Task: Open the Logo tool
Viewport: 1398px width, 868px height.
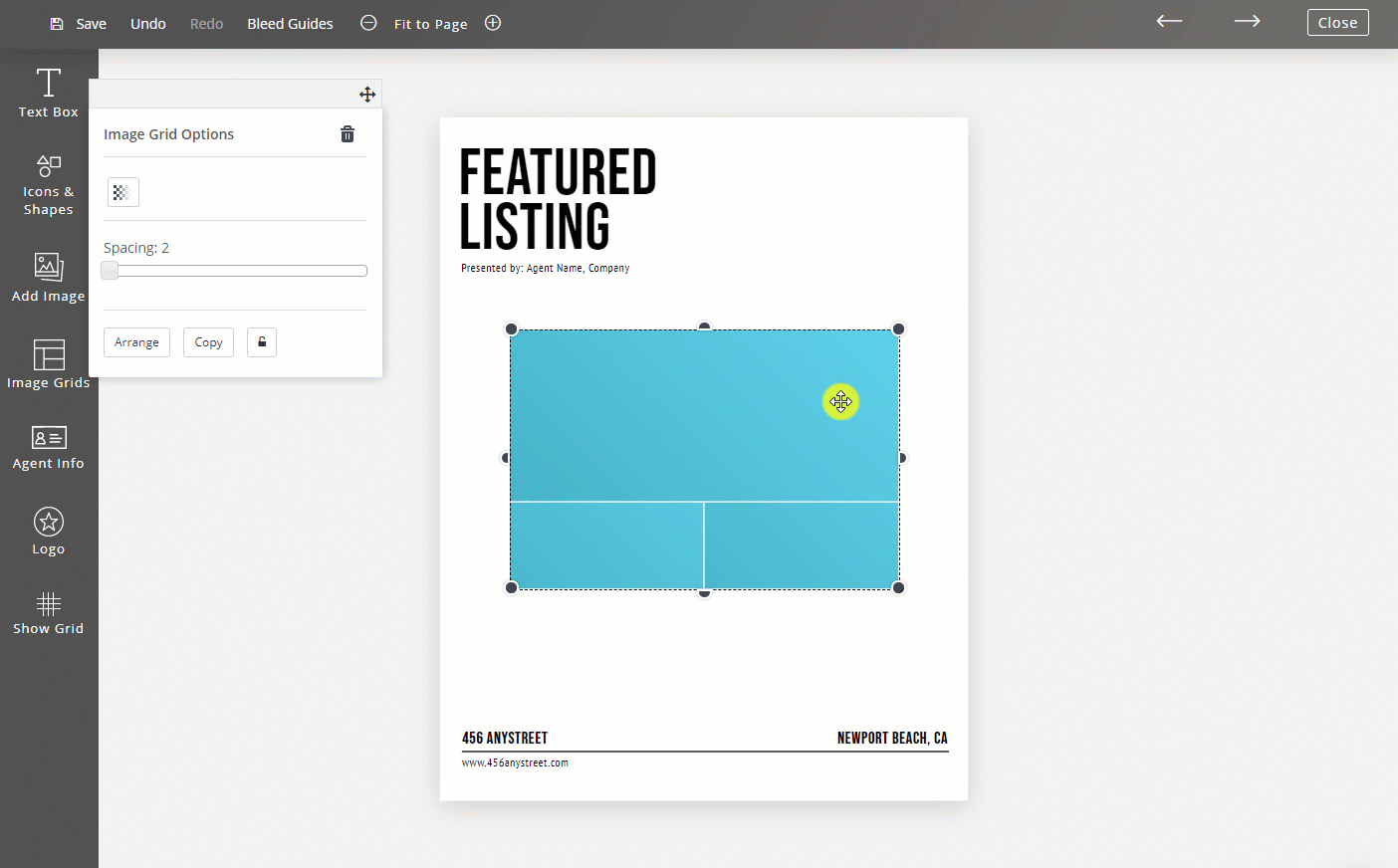Action: (47, 531)
